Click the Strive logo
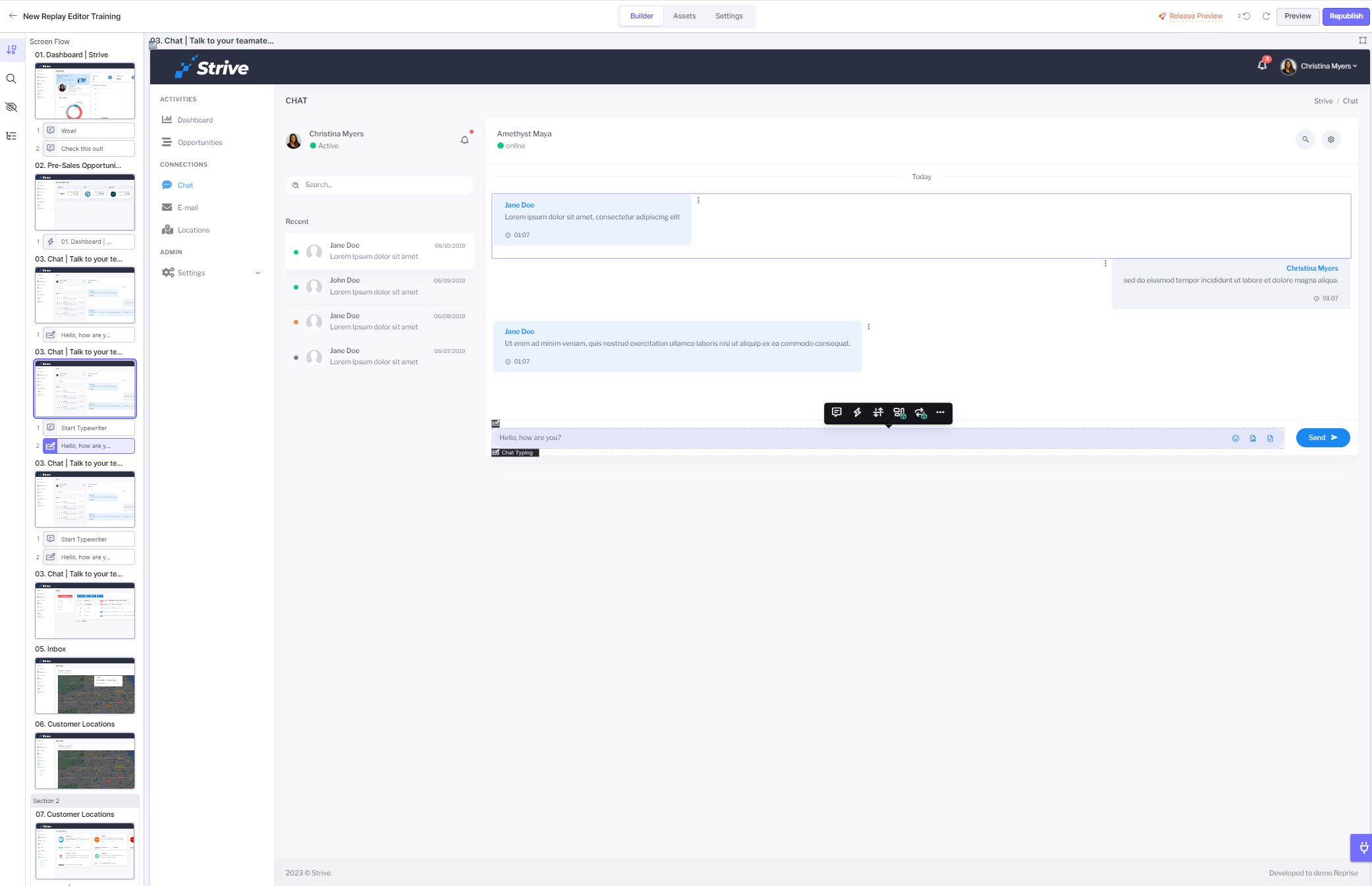 [x=211, y=67]
